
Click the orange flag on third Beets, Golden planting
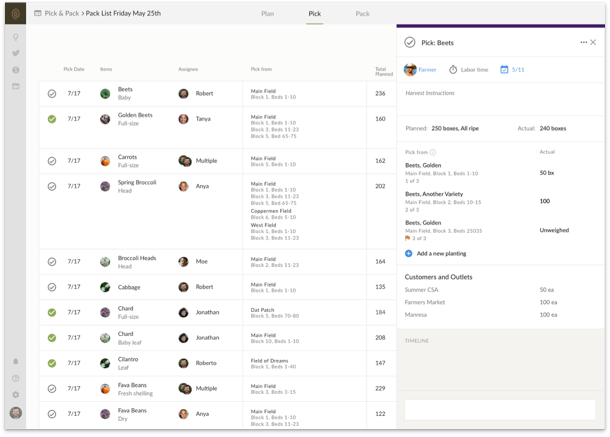click(x=408, y=238)
